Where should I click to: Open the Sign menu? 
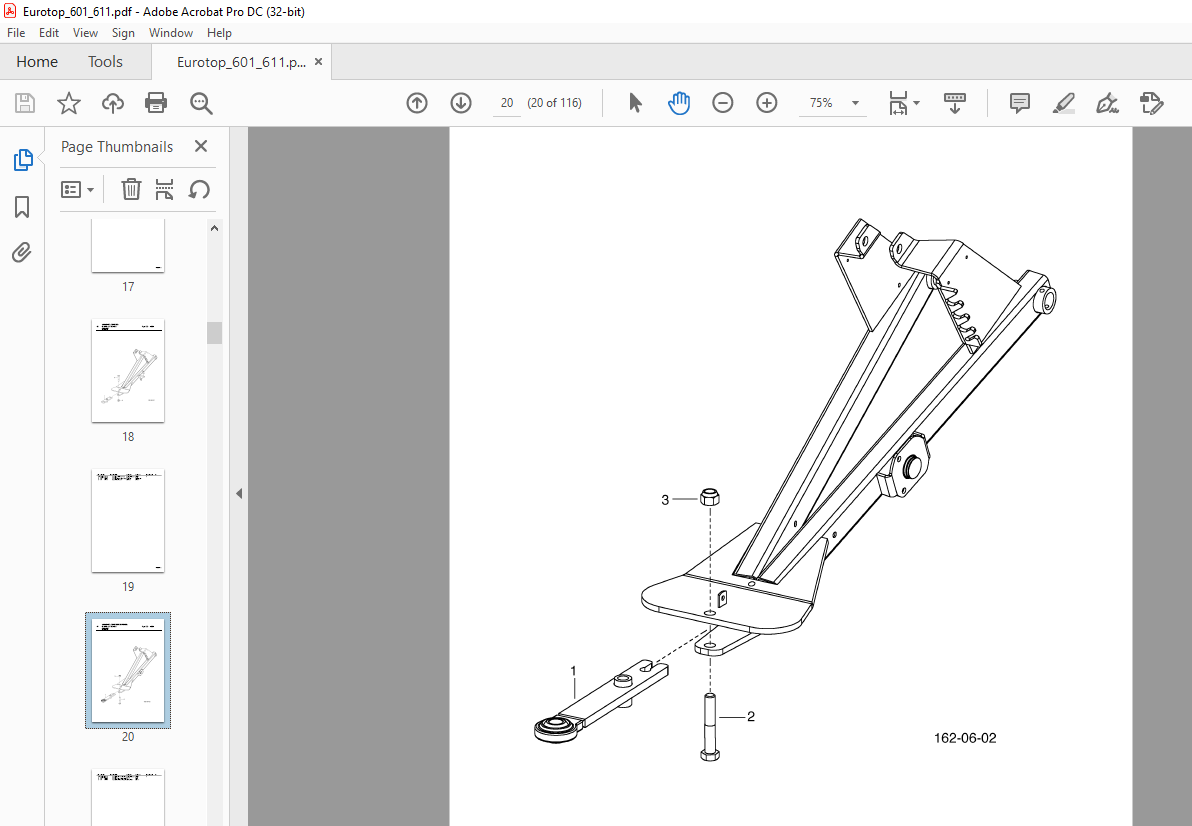click(123, 33)
